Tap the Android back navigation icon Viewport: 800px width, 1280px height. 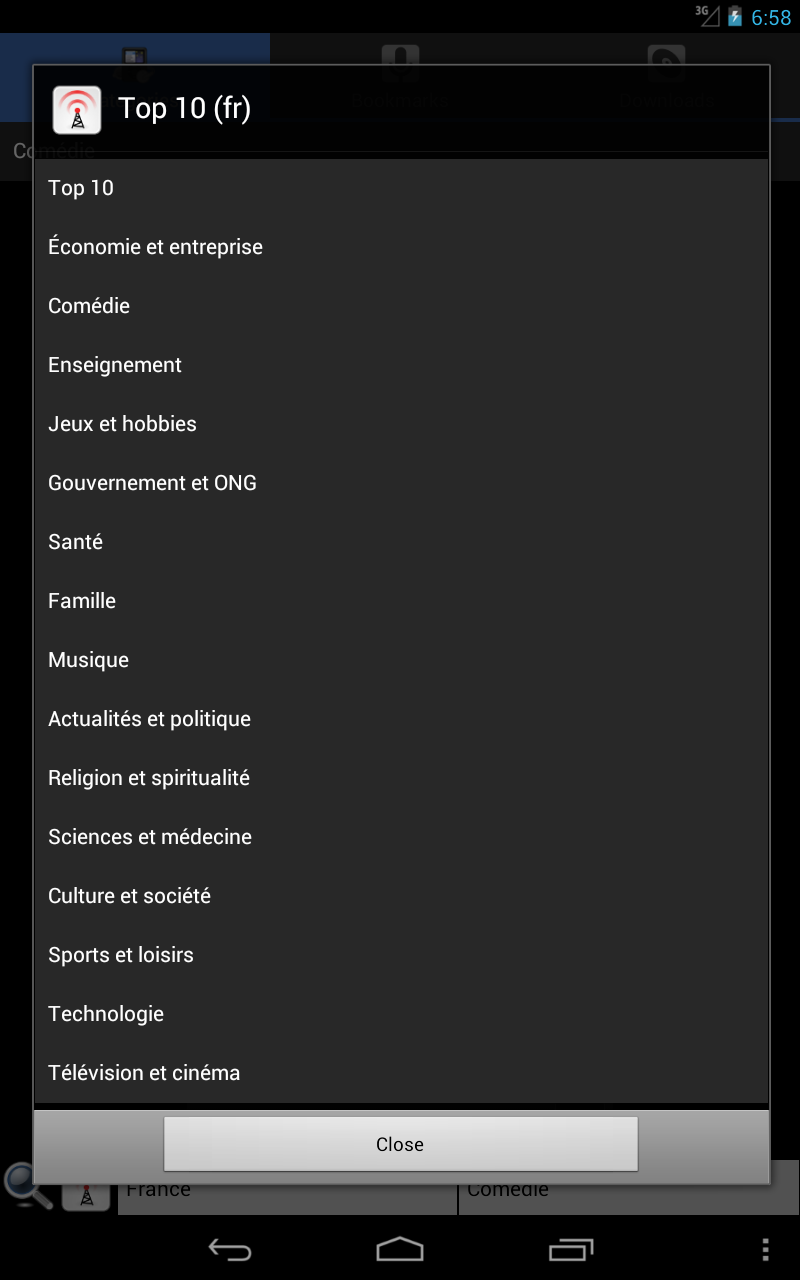(229, 1249)
